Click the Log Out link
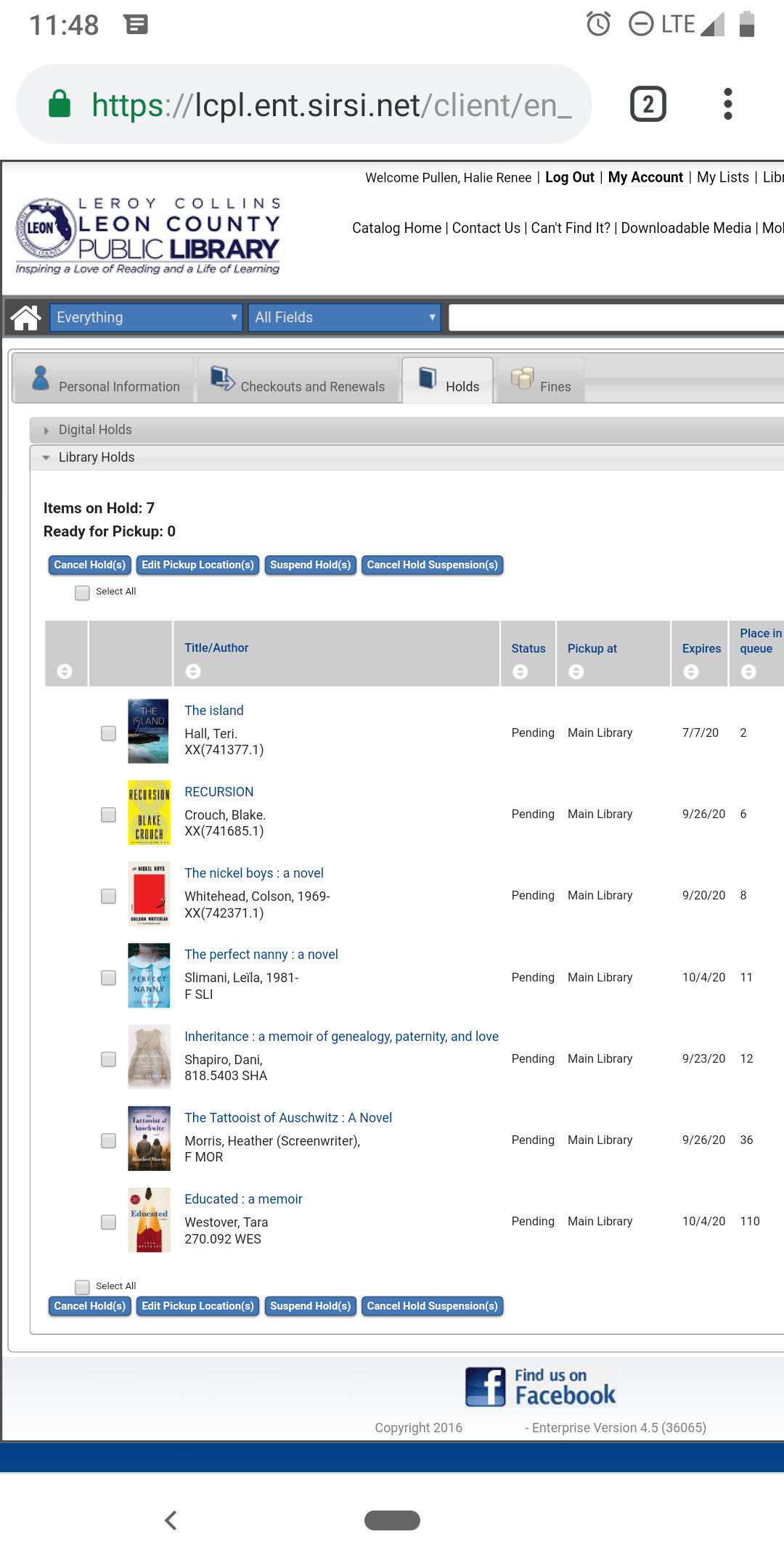Viewport: 784px width, 1568px height. [x=570, y=177]
